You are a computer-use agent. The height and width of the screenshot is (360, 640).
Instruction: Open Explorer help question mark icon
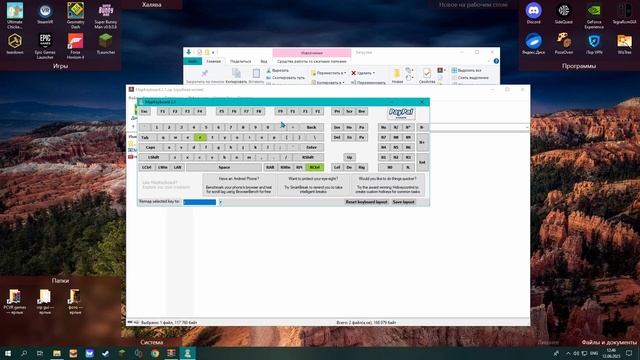tap(496, 61)
